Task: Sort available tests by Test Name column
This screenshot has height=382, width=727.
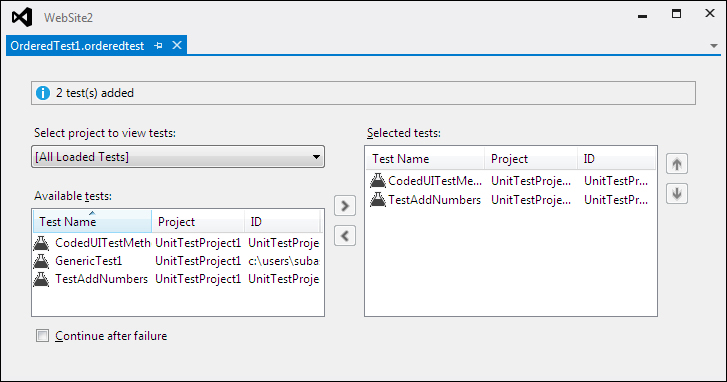Action: point(92,222)
